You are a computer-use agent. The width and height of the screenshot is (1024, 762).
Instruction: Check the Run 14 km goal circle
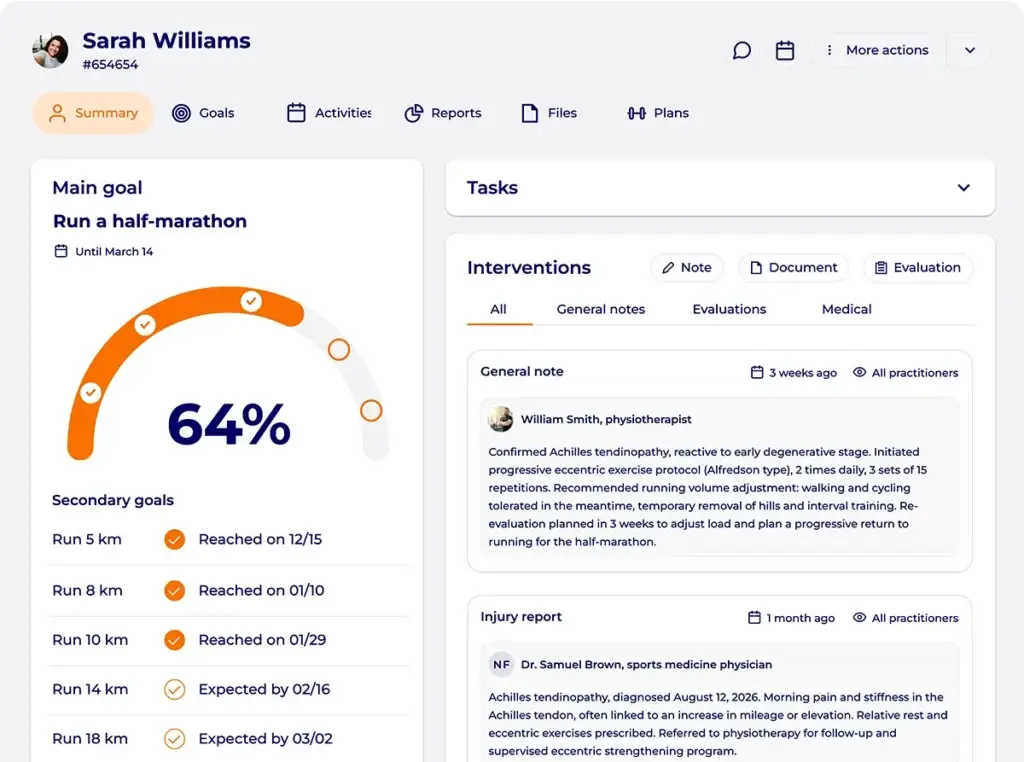(x=174, y=690)
